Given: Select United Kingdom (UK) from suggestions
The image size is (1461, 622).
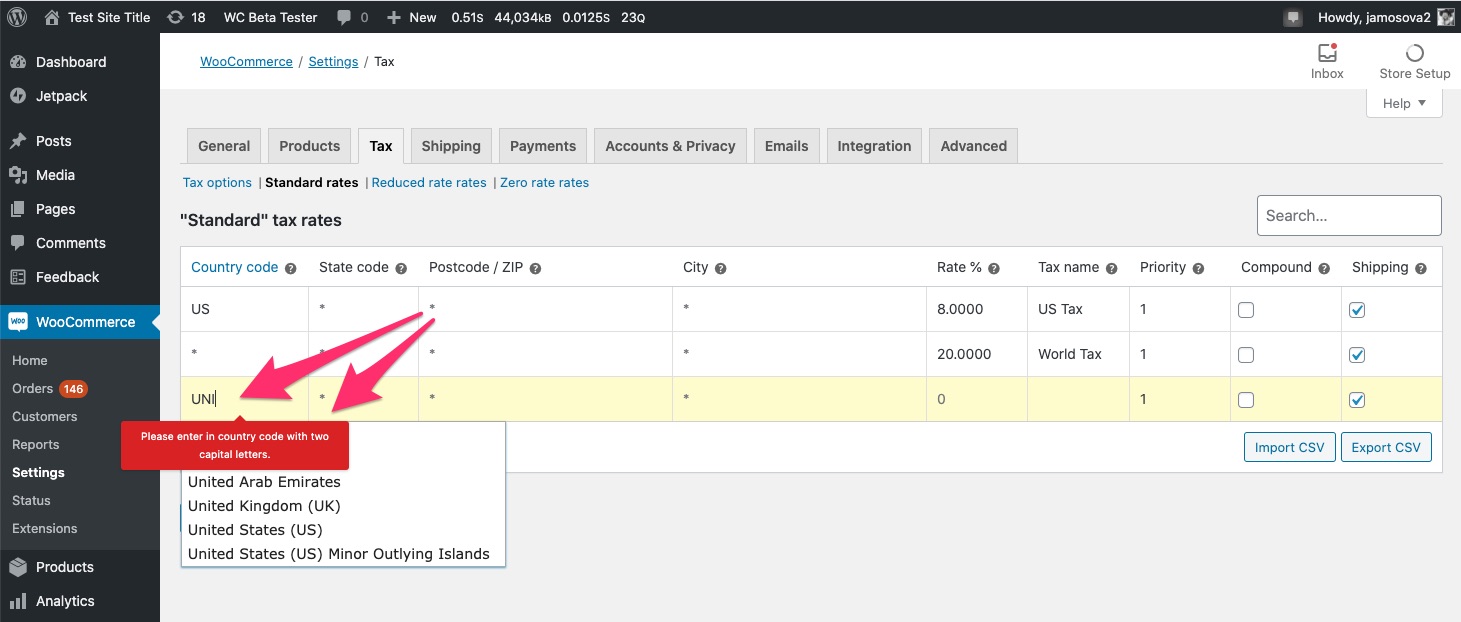Looking at the screenshot, I should pos(263,506).
